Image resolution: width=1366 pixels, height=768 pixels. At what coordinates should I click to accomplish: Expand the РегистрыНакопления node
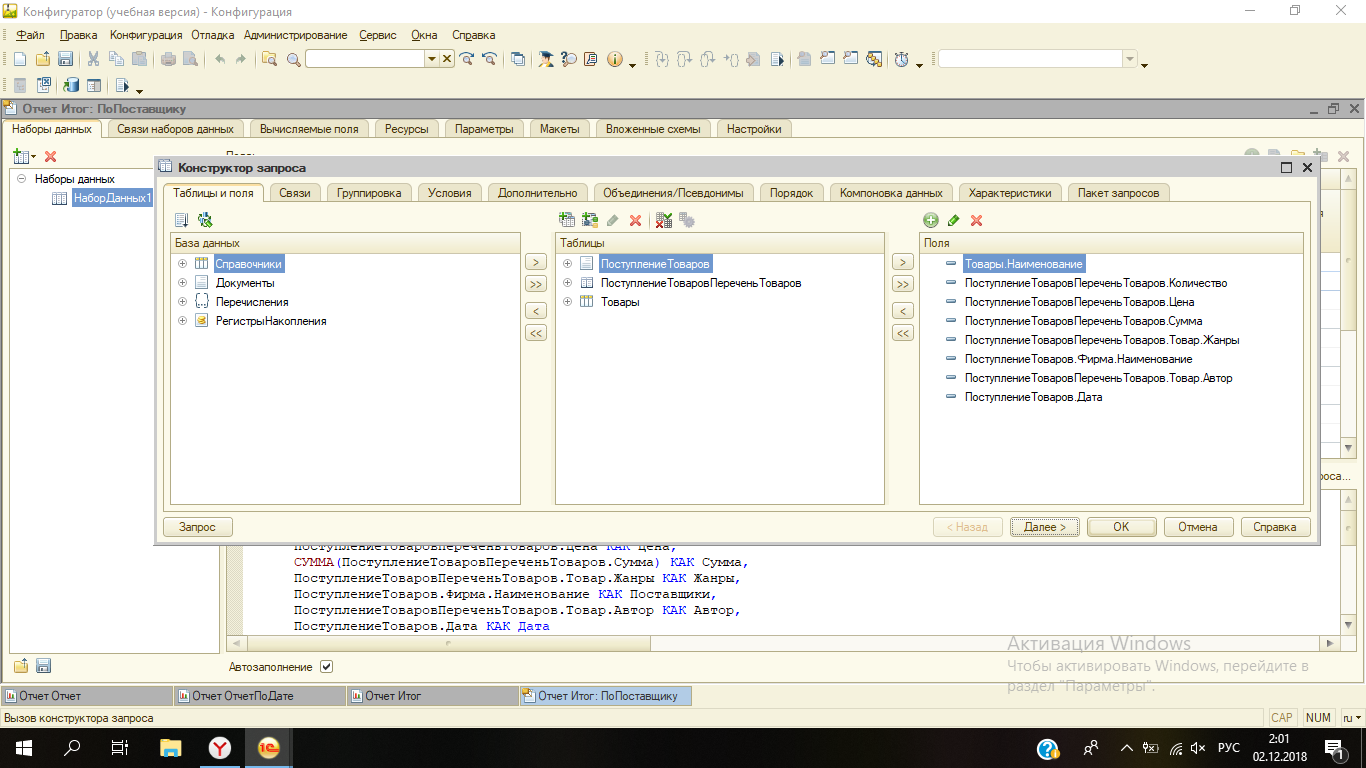(x=183, y=321)
